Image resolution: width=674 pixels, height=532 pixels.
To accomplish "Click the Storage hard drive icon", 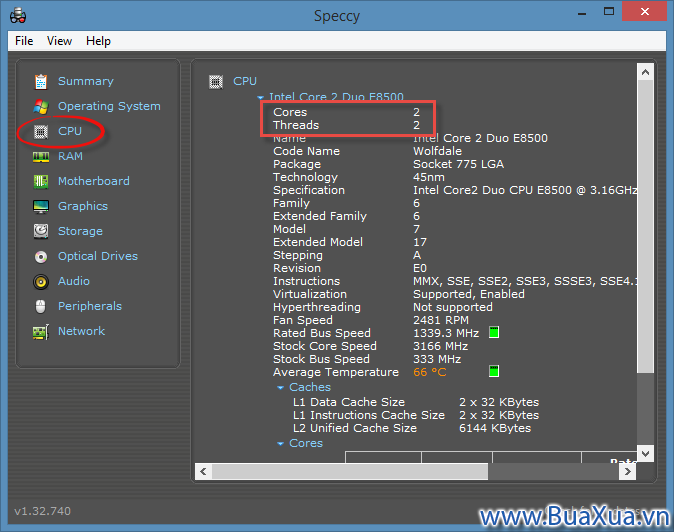I will tap(41, 231).
